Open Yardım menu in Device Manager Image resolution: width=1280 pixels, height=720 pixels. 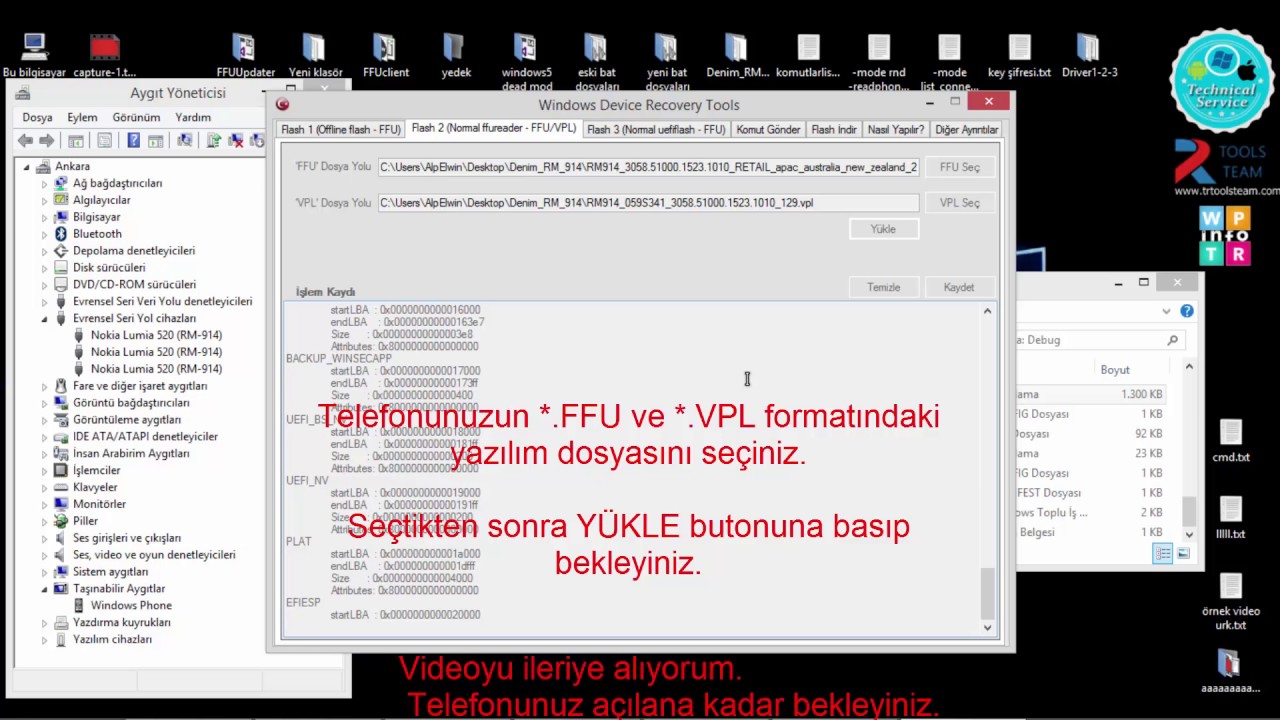193,117
